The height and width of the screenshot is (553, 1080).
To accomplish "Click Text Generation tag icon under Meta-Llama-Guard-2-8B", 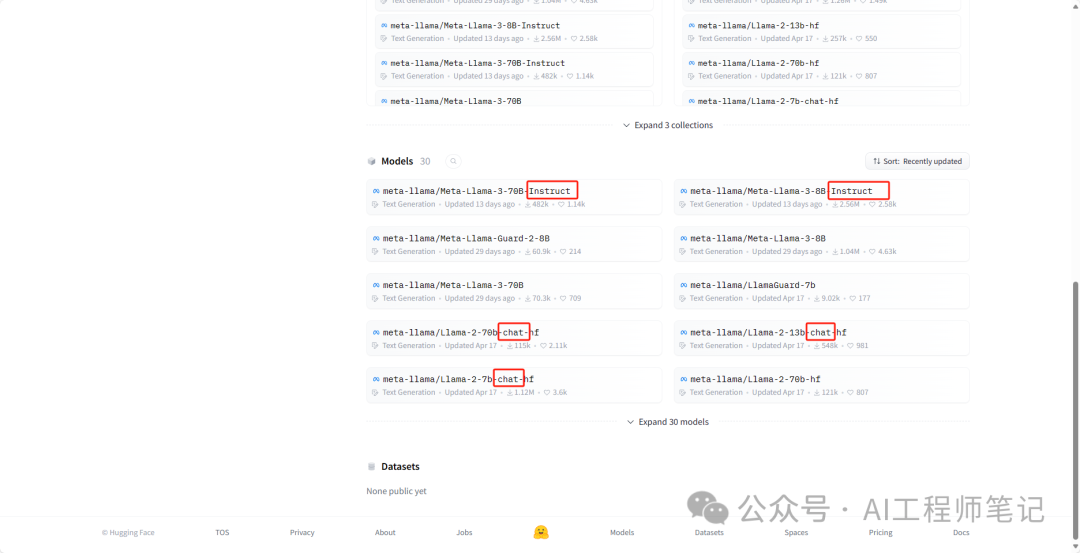I will tap(375, 251).
